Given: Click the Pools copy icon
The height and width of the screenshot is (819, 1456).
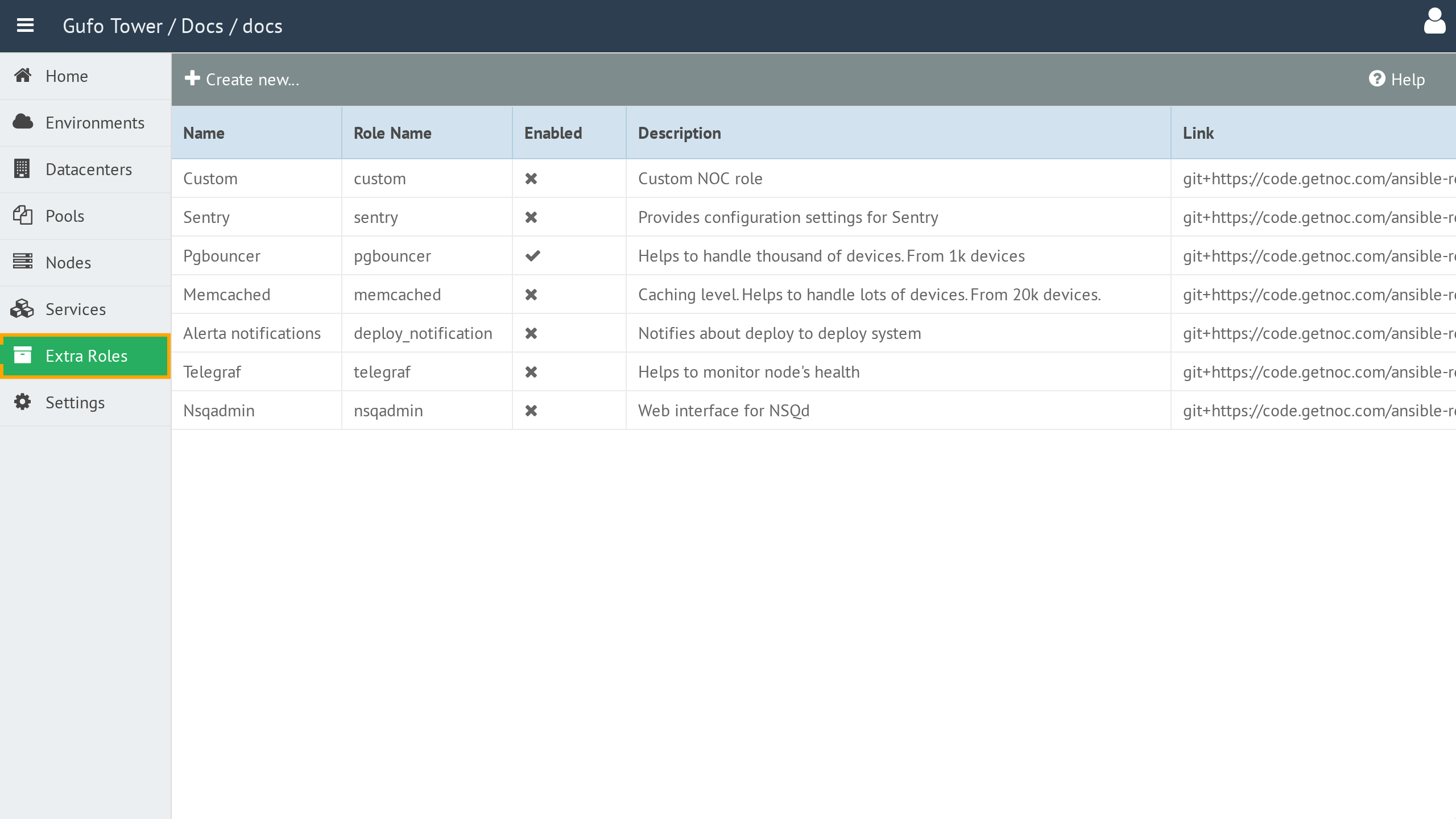Looking at the screenshot, I should (x=22, y=215).
